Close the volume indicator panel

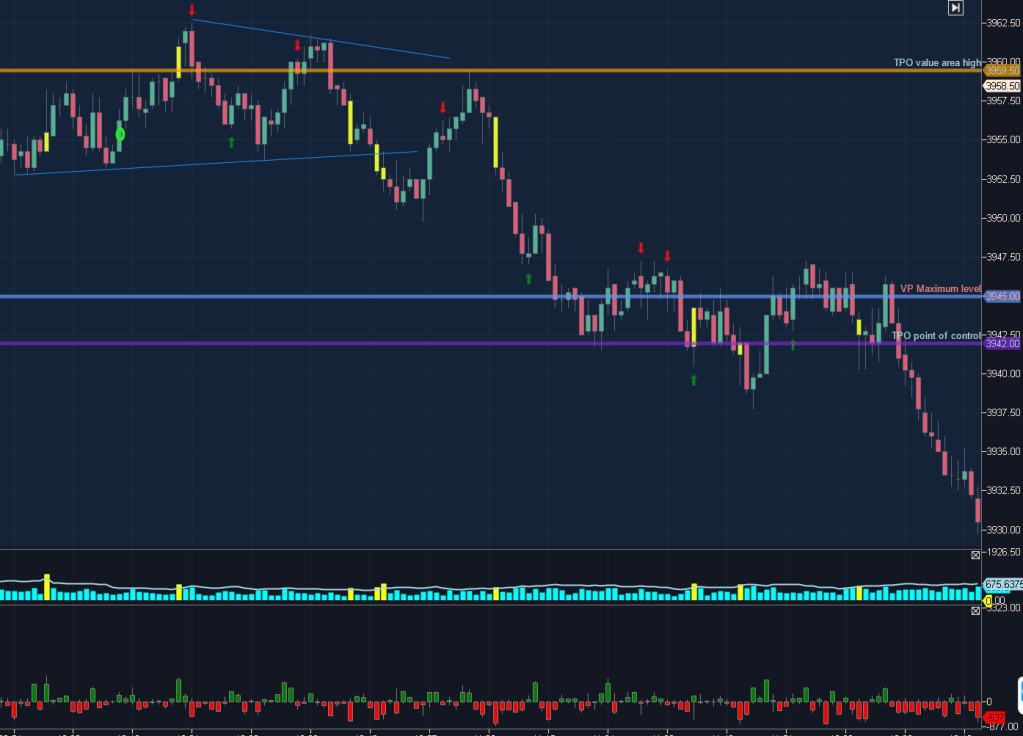click(x=976, y=554)
